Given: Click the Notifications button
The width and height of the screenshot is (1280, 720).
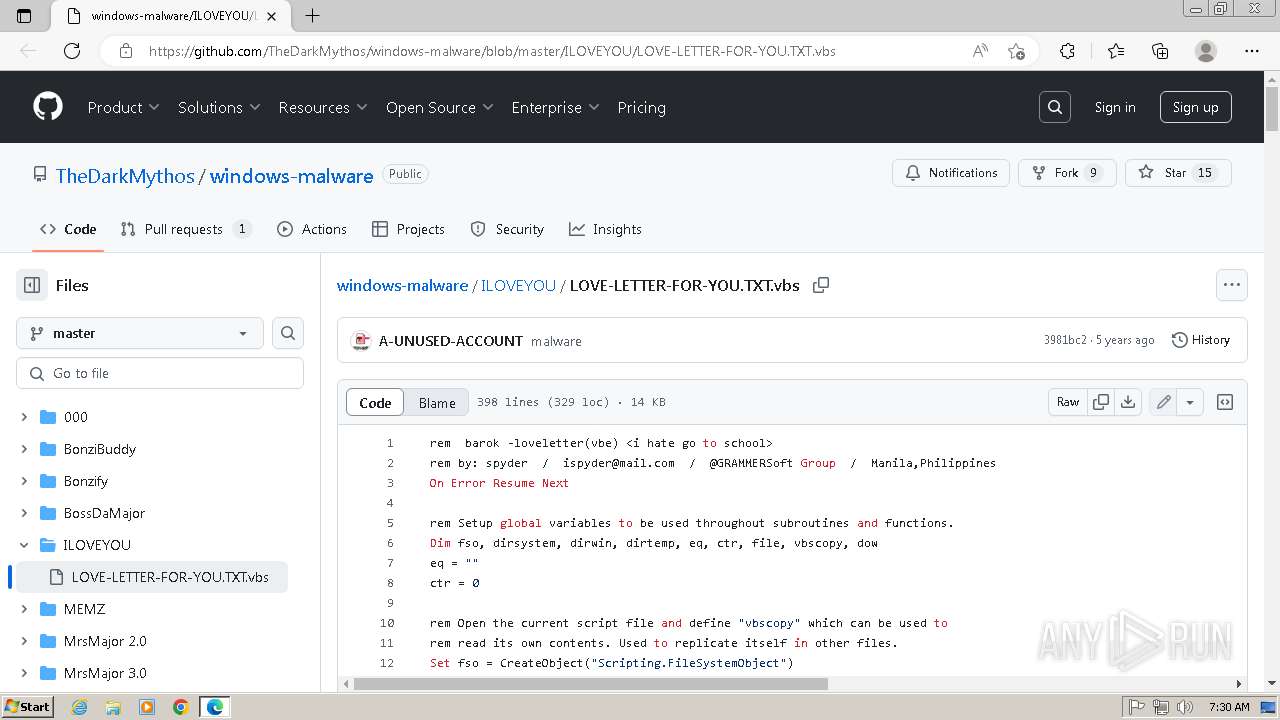Looking at the screenshot, I should click(951, 173).
